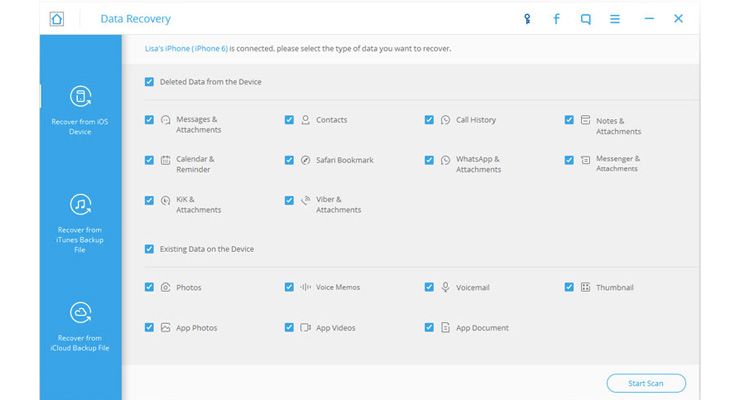Toggle the Messages & Attachments checkbox

pos(149,120)
